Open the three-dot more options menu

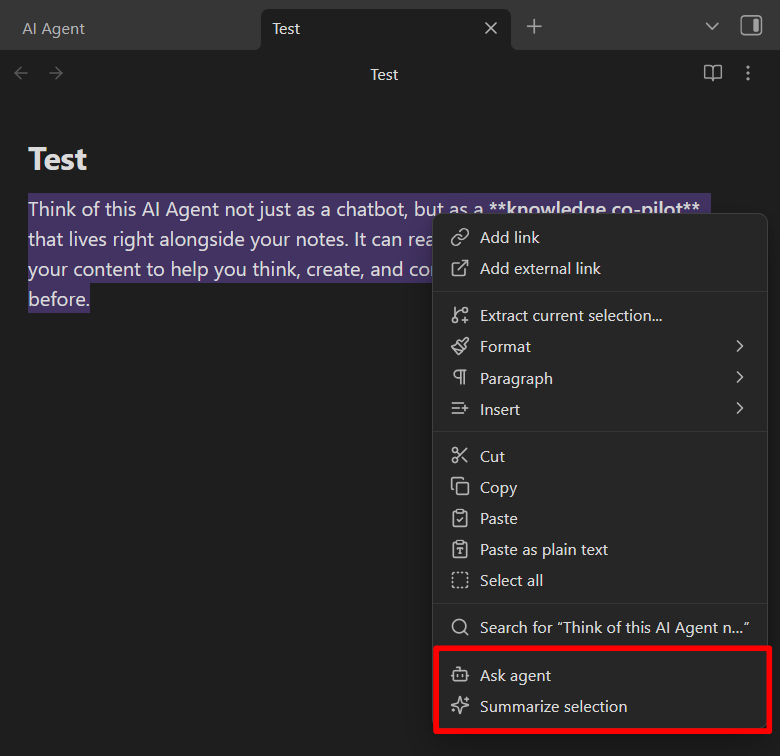tap(748, 74)
